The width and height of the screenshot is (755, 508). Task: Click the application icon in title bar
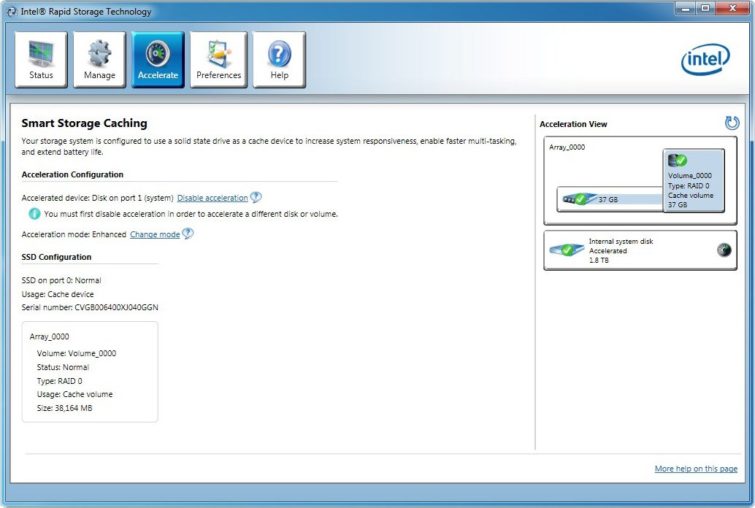tap(12, 12)
